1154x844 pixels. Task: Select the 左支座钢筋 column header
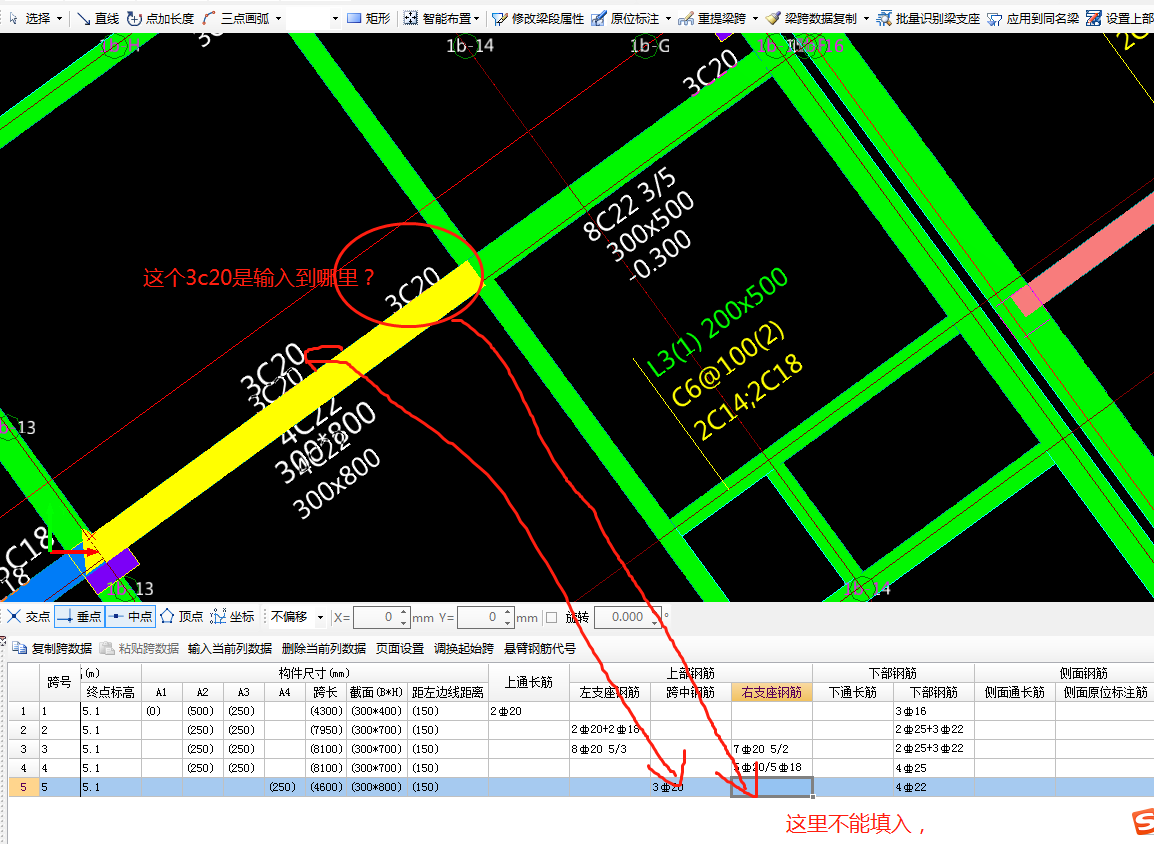(x=609, y=692)
